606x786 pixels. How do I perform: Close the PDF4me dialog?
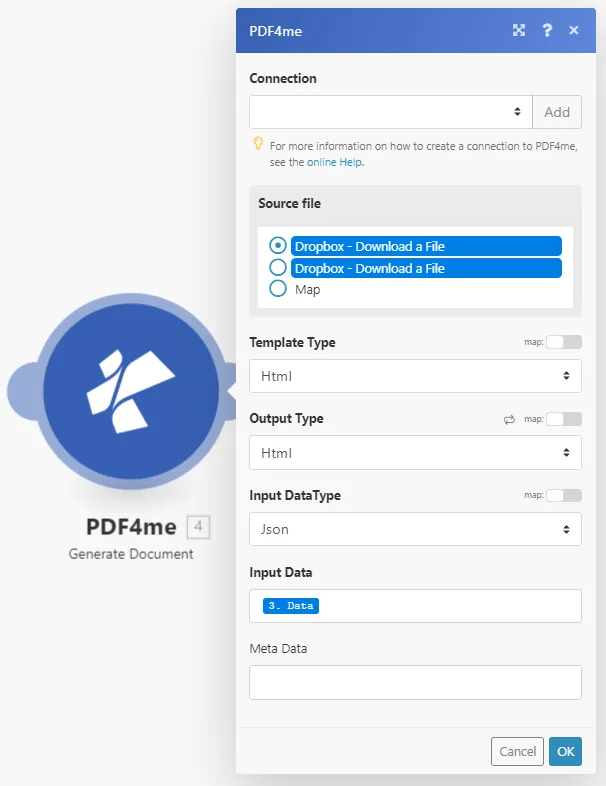pos(574,31)
